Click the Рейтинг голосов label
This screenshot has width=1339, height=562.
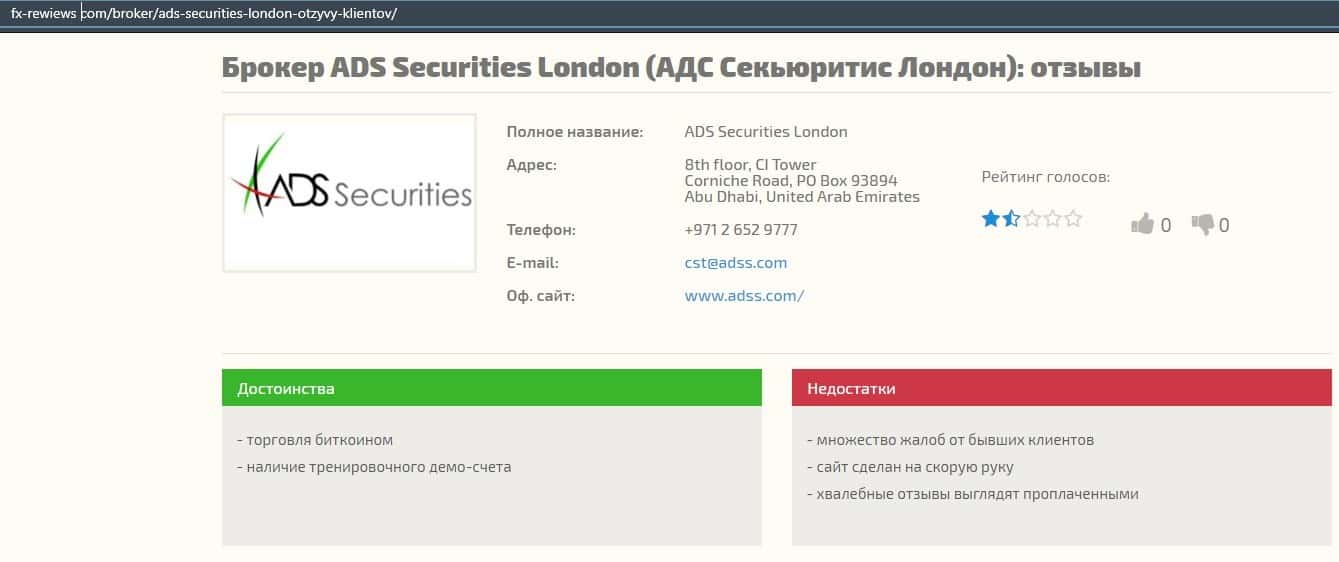(x=1045, y=177)
